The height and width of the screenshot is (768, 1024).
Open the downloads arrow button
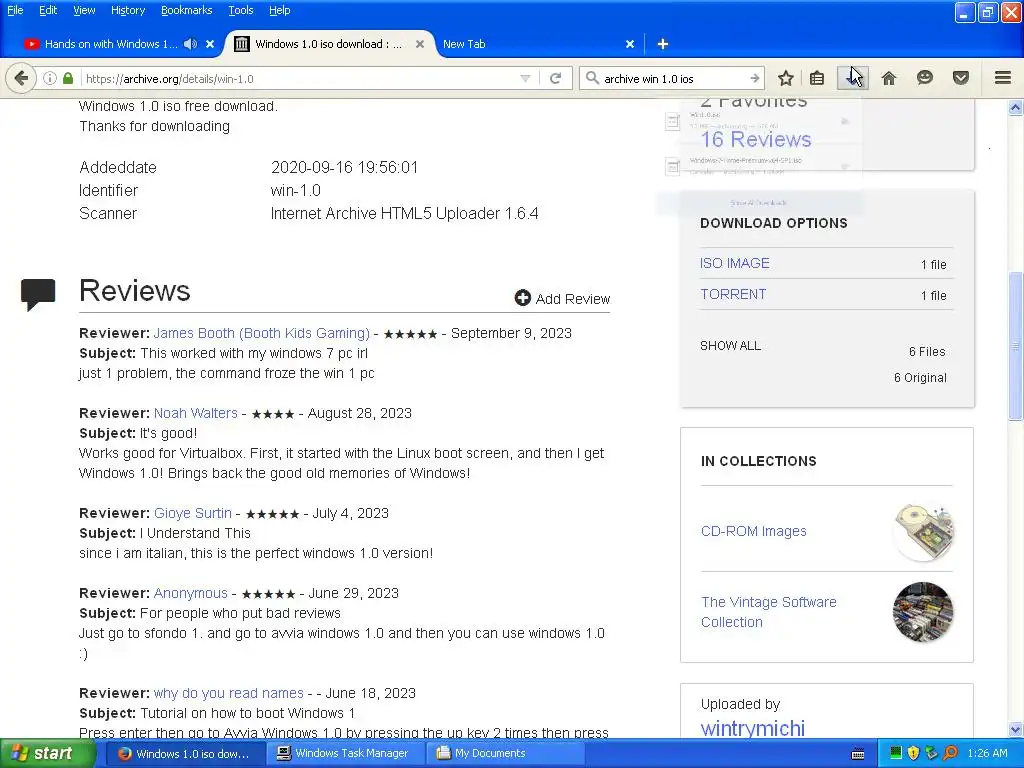point(853,78)
